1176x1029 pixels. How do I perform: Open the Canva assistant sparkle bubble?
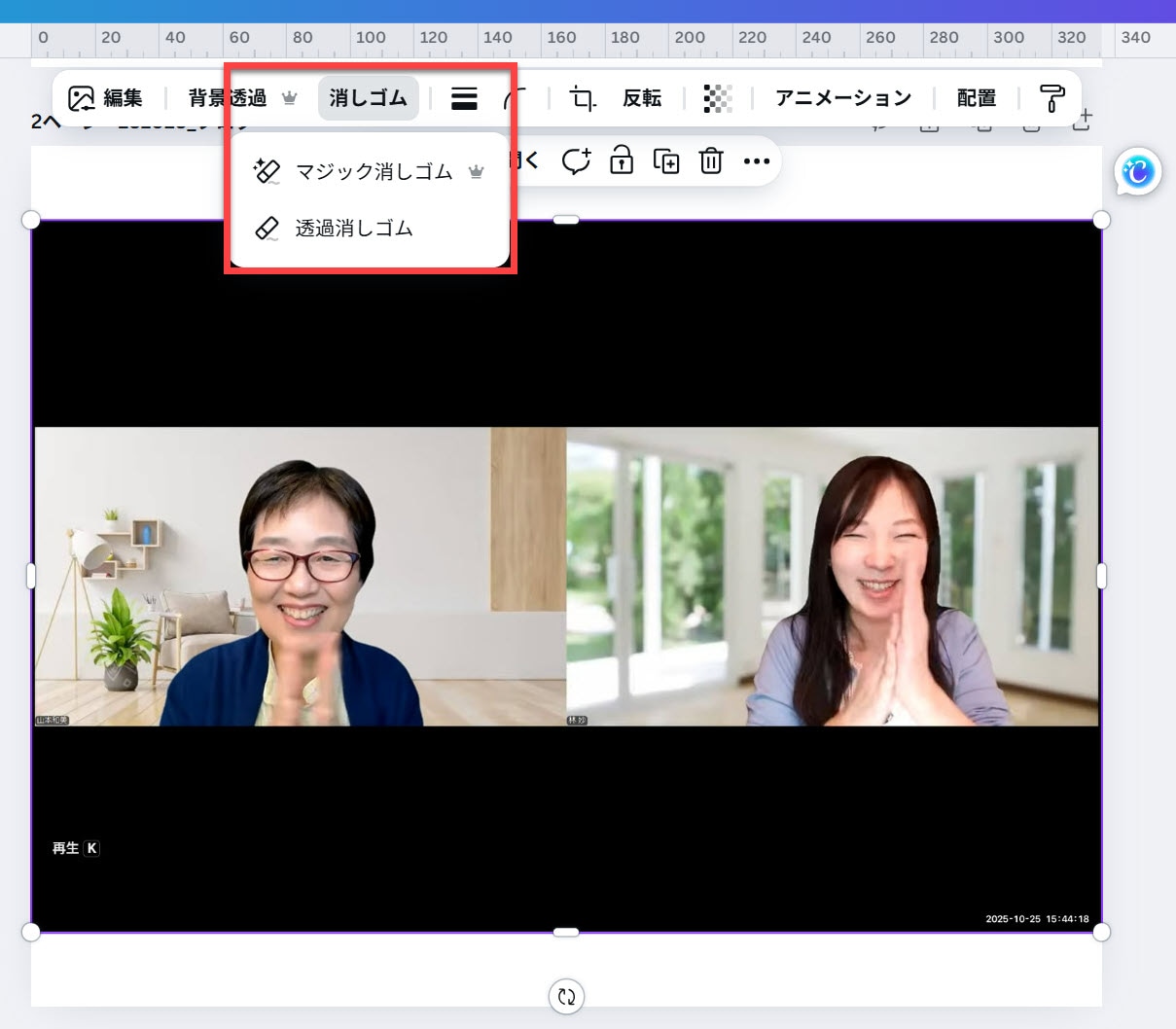(1137, 173)
